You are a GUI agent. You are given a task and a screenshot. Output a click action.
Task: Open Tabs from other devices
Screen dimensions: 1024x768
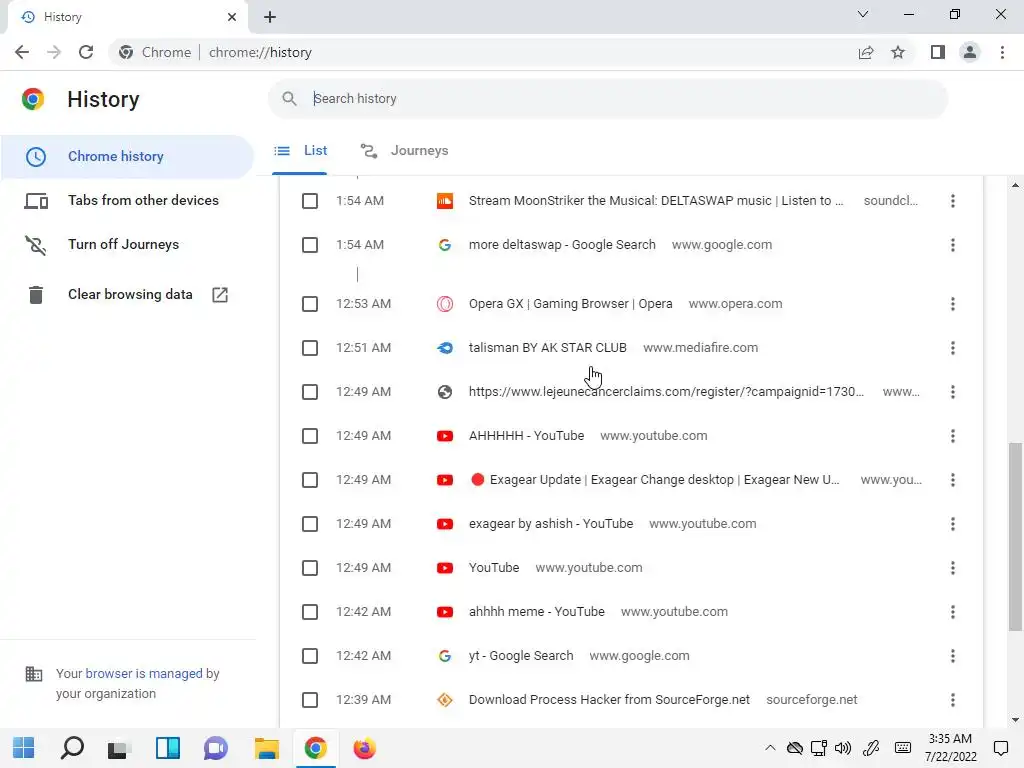click(x=127, y=200)
